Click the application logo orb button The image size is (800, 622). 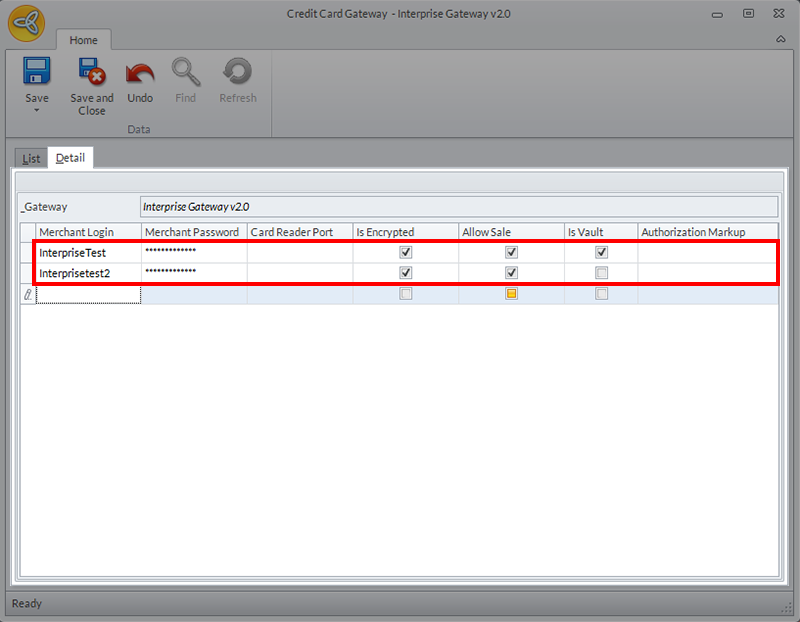(x=26, y=23)
